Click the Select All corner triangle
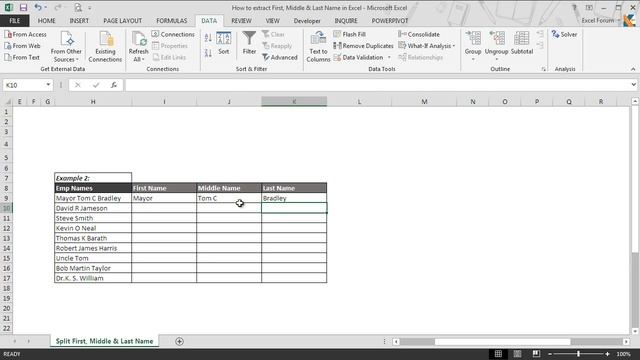The height and width of the screenshot is (360, 640). coord(7,101)
